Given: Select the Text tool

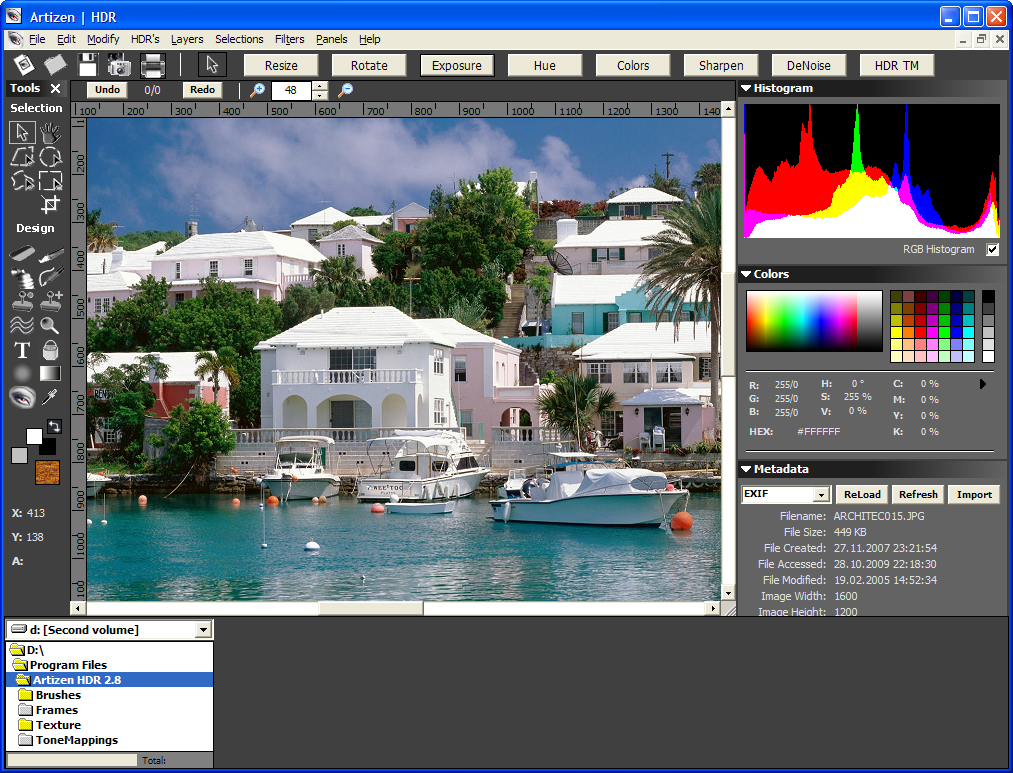Looking at the screenshot, I should [x=22, y=350].
